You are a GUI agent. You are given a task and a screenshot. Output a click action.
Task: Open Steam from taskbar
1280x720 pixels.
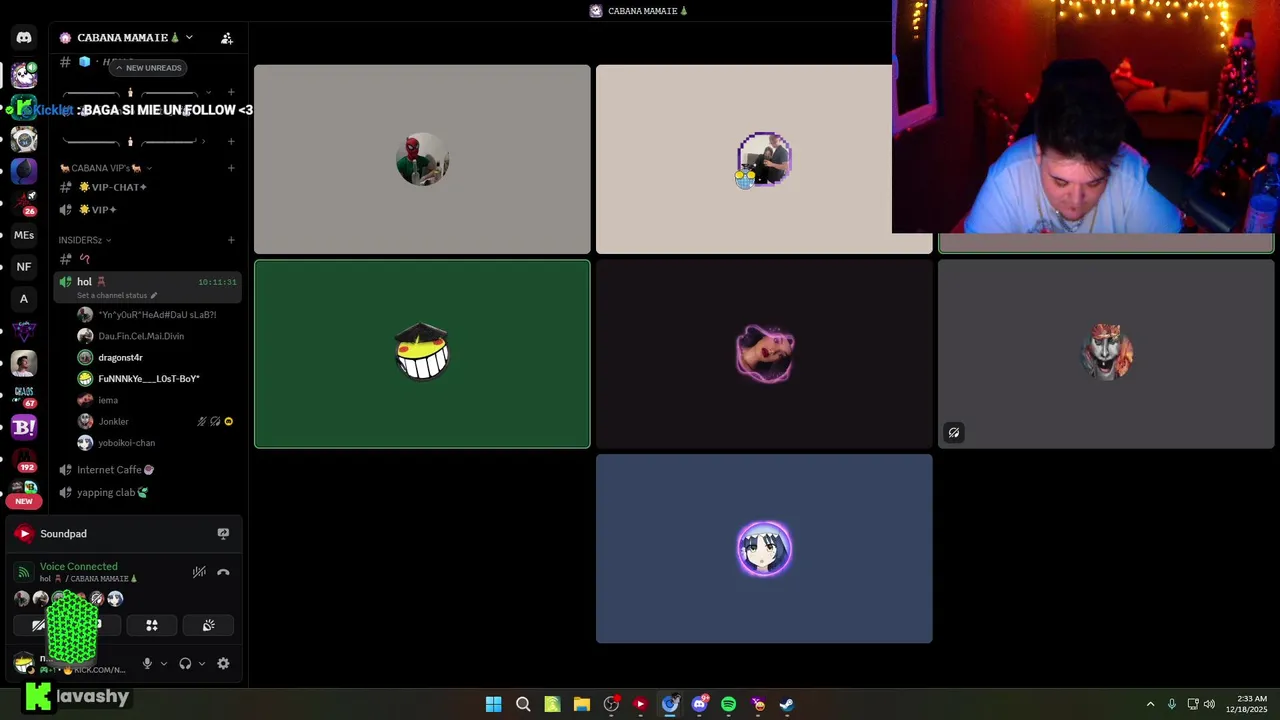click(787, 704)
